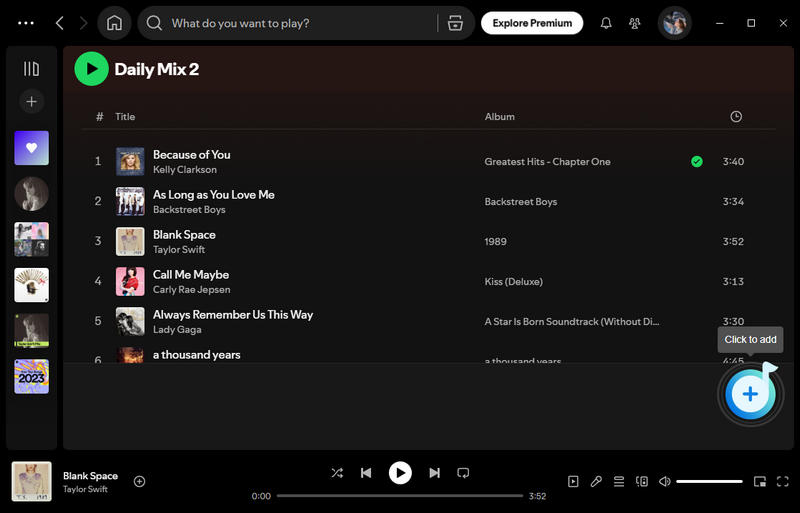Viewport: 800px width, 513px height.
Task: Click the blue plus add-music button
Action: [x=750, y=394]
